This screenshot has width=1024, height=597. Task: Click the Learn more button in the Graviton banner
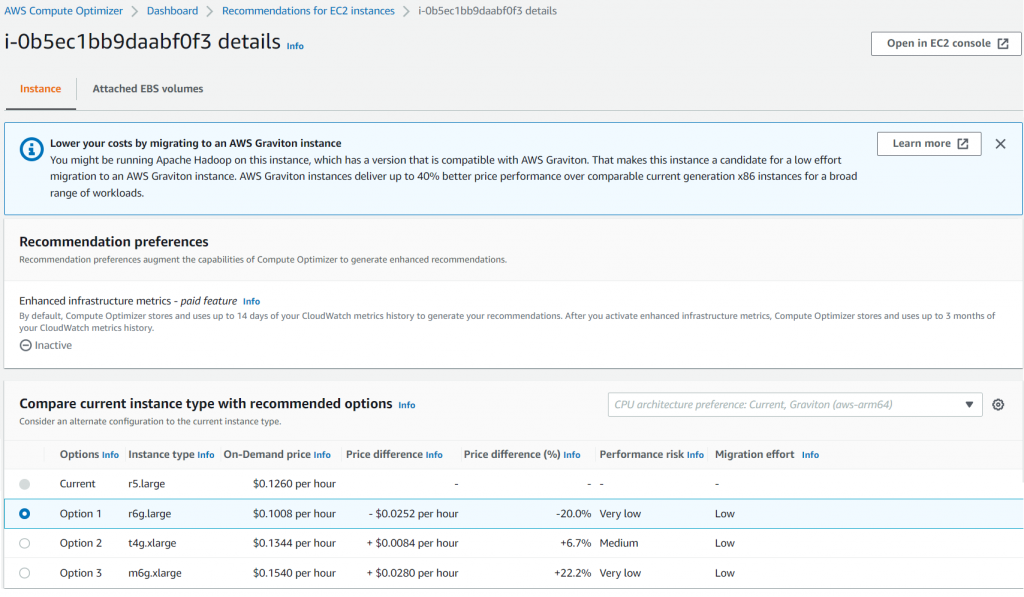point(929,143)
